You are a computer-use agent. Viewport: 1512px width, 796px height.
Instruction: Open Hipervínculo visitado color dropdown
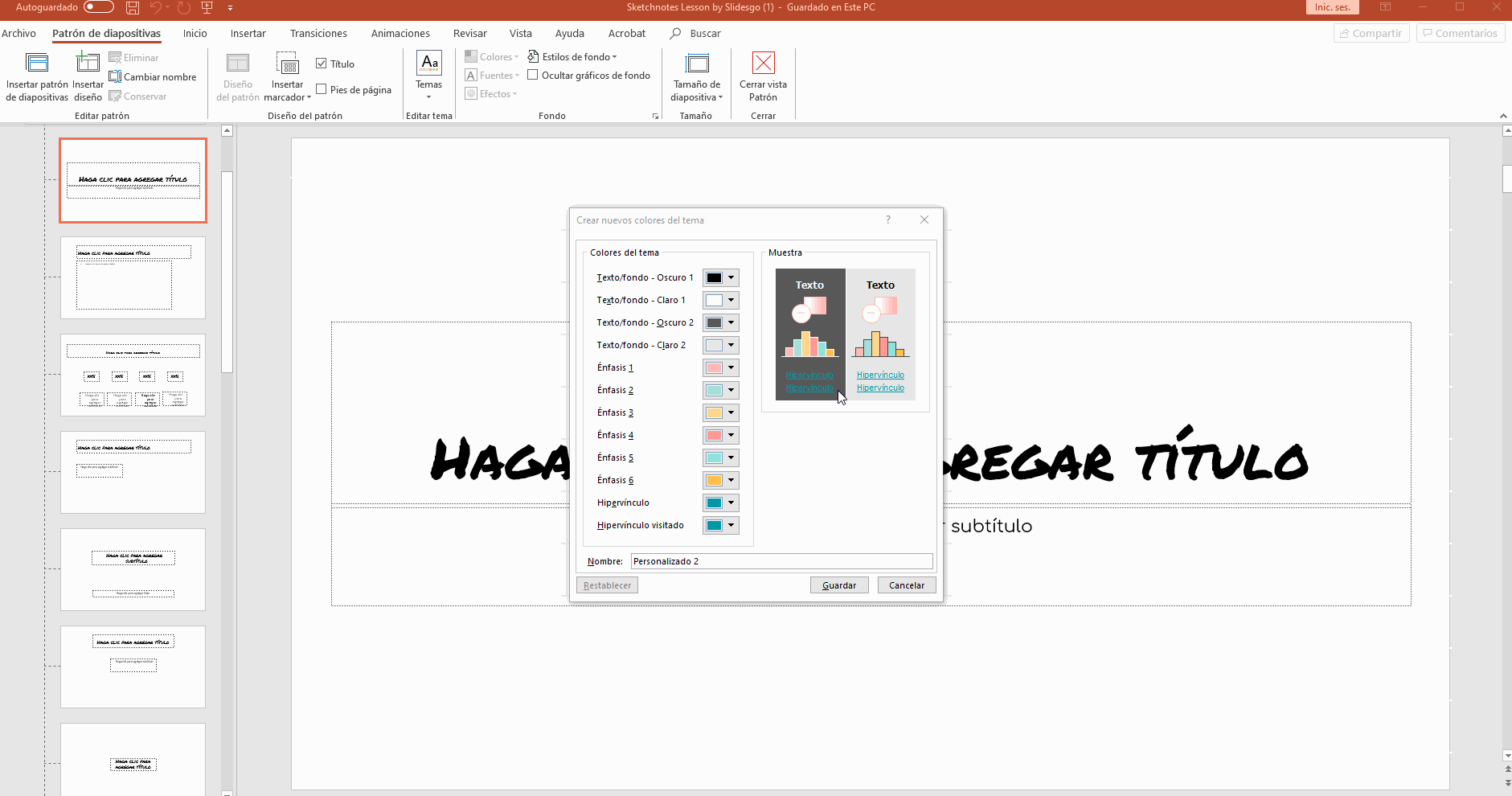click(x=721, y=525)
